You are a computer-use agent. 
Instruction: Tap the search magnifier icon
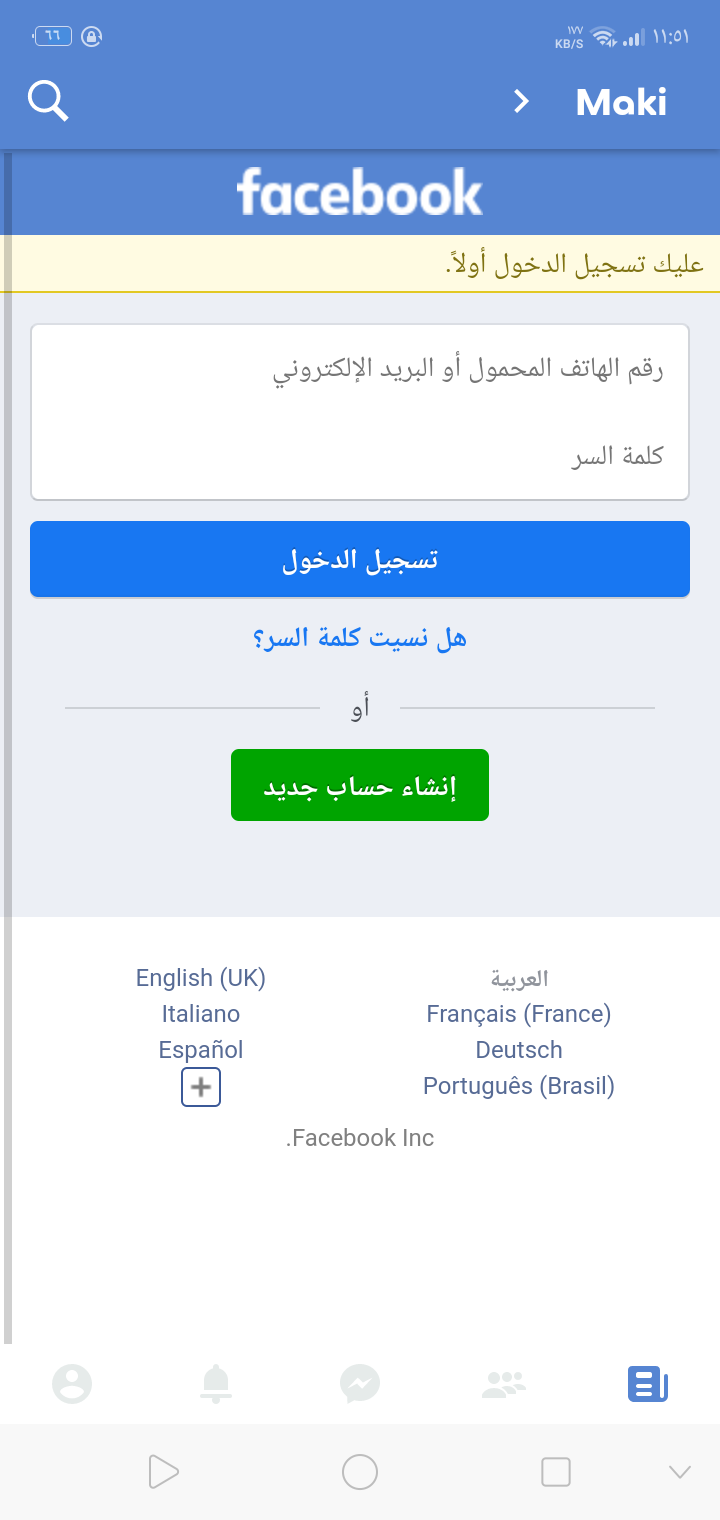pyautogui.click(x=48, y=101)
